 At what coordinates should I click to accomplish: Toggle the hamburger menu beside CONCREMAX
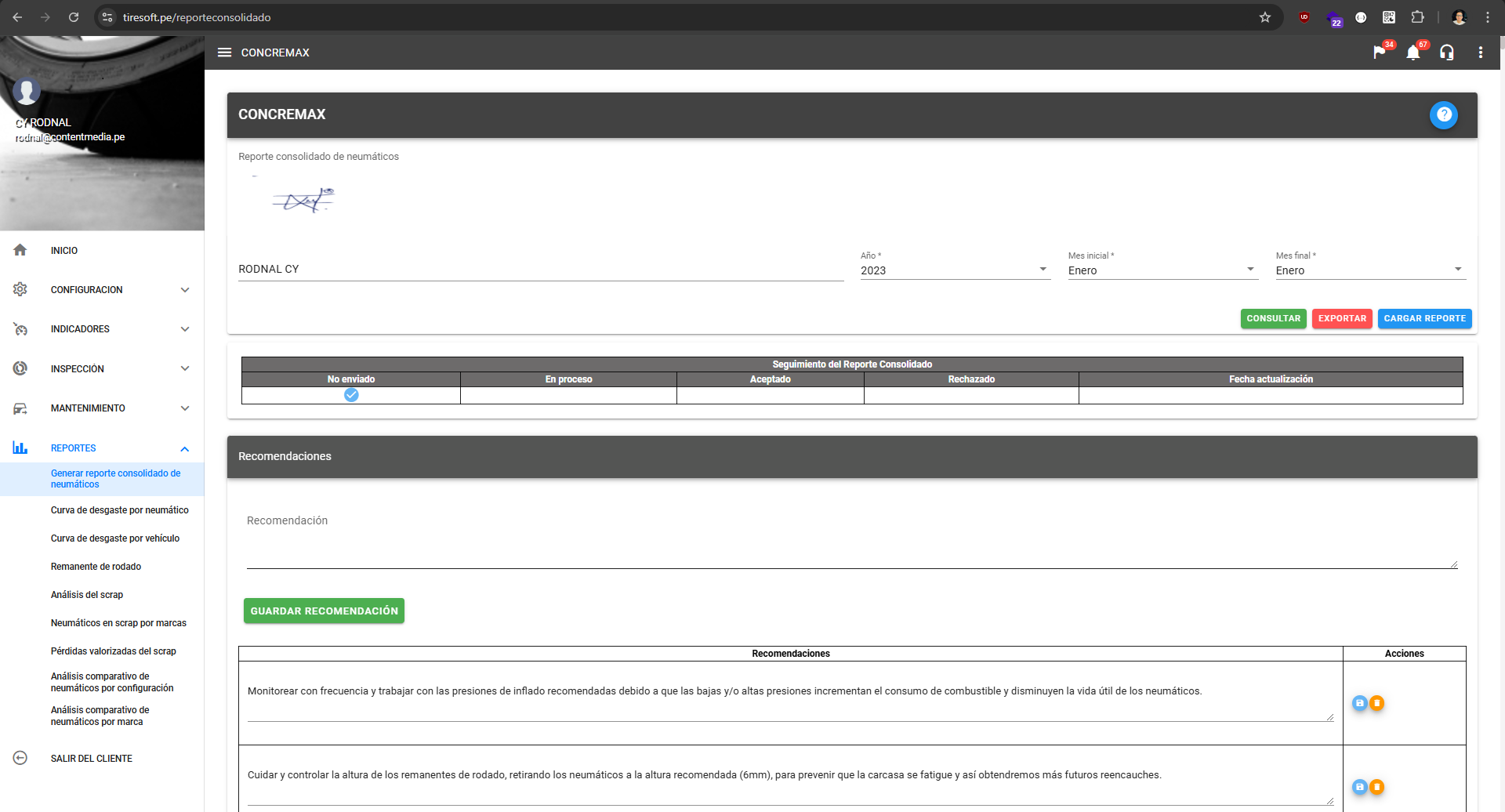click(x=224, y=53)
